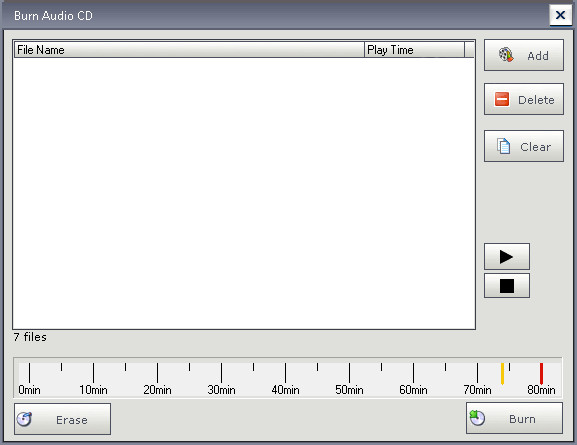Click the film reel icon on Add

506,55
